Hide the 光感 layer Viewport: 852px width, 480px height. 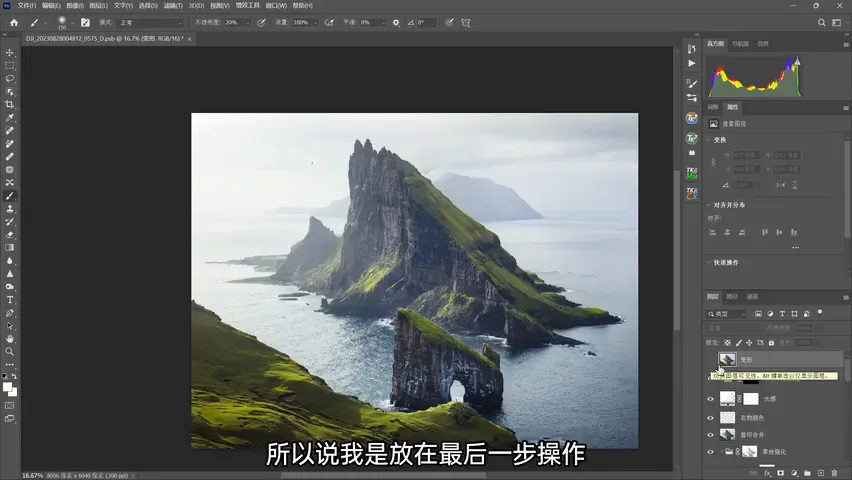coord(710,399)
